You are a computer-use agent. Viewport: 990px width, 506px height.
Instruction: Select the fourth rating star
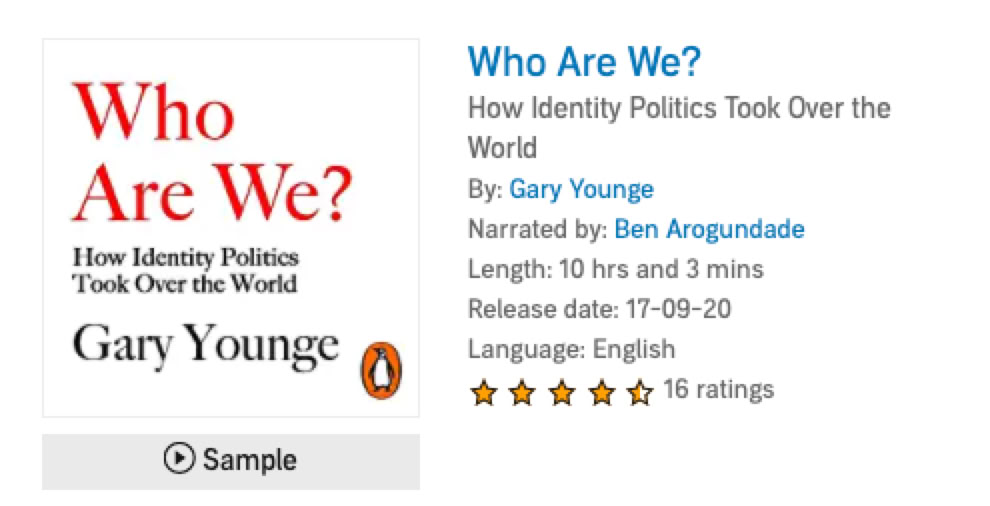tap(600, 392)
